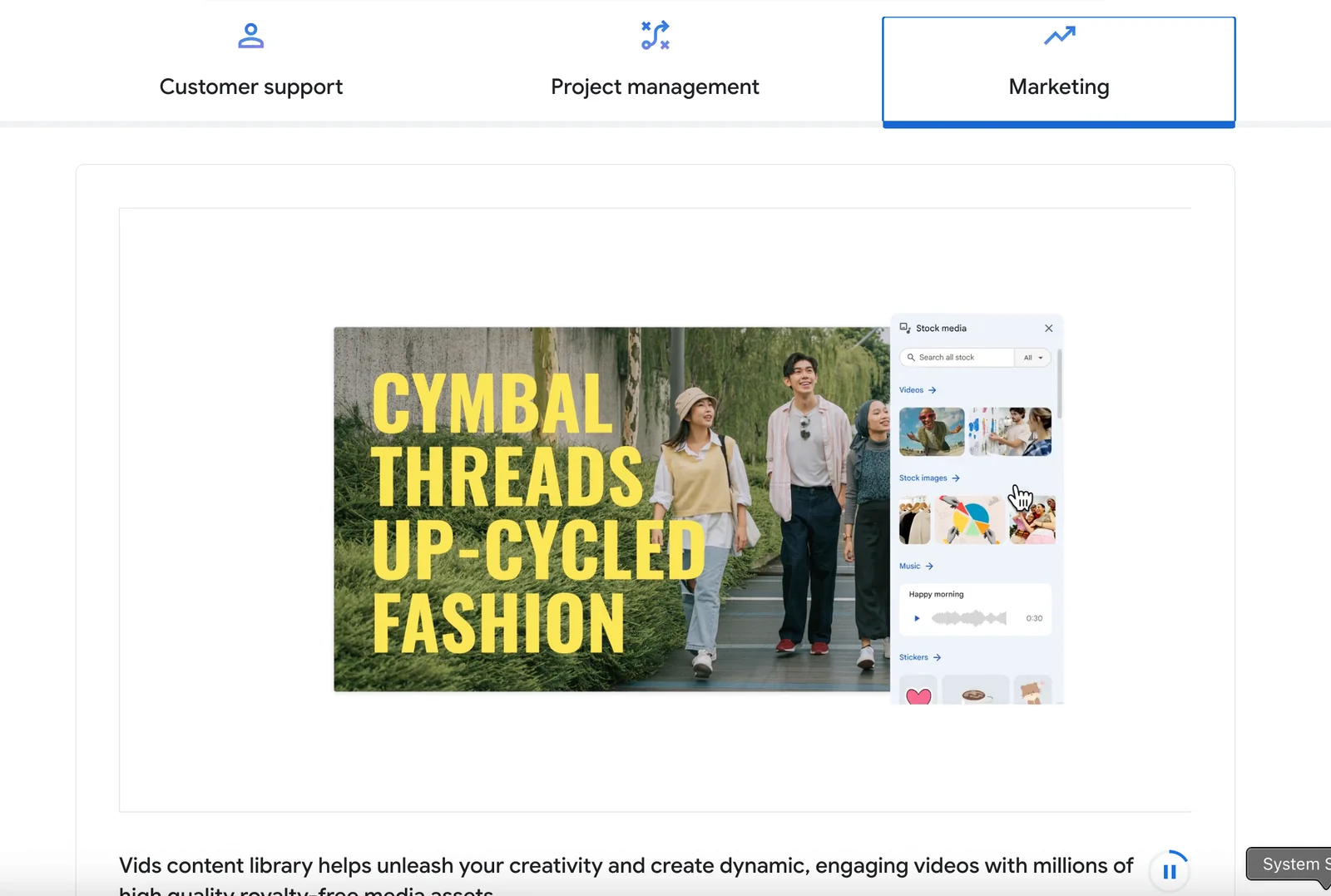This screenshot has height=896, width=1331.
Task: Select the Marketing tab
Action: click(x=1058, y=86)
